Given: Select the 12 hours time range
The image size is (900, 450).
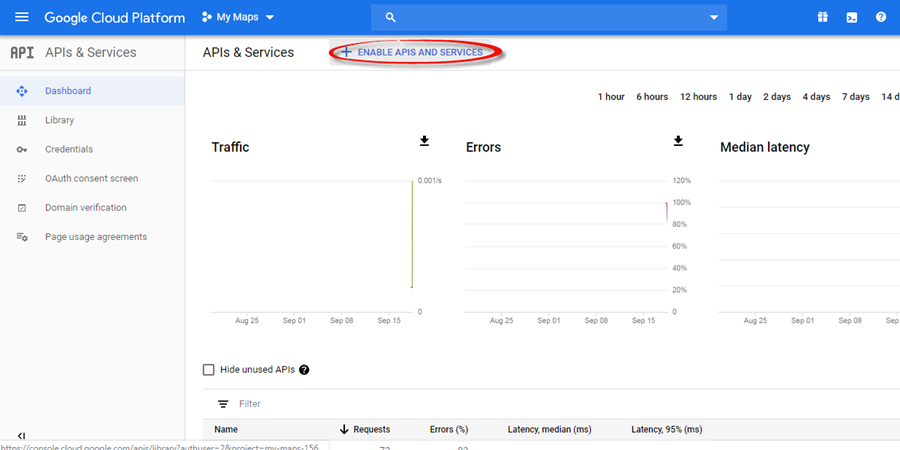Looking at the screenshot, I should tap(699, 97).
